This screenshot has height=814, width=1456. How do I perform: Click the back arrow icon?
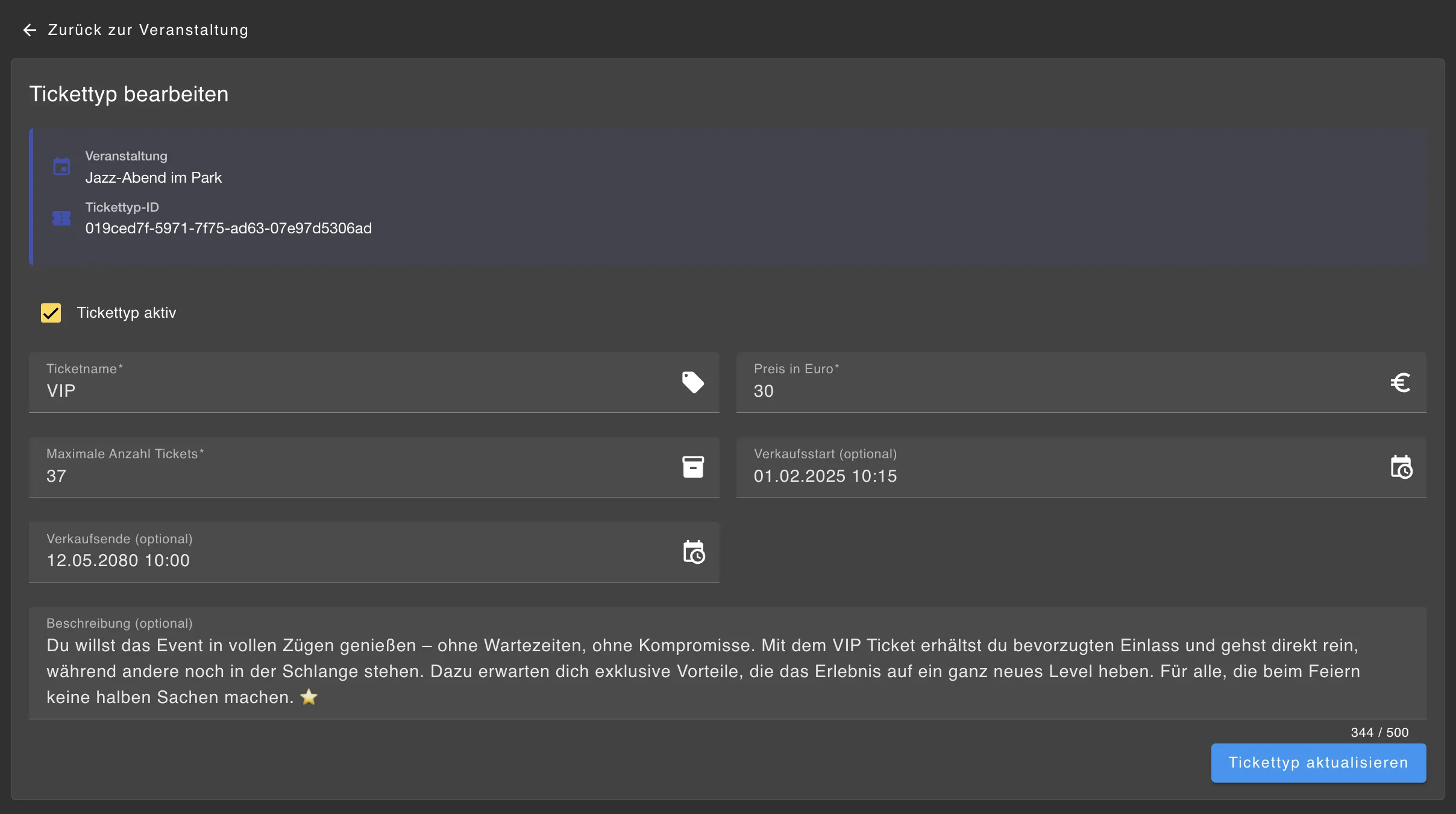click(x=30, y=30)
